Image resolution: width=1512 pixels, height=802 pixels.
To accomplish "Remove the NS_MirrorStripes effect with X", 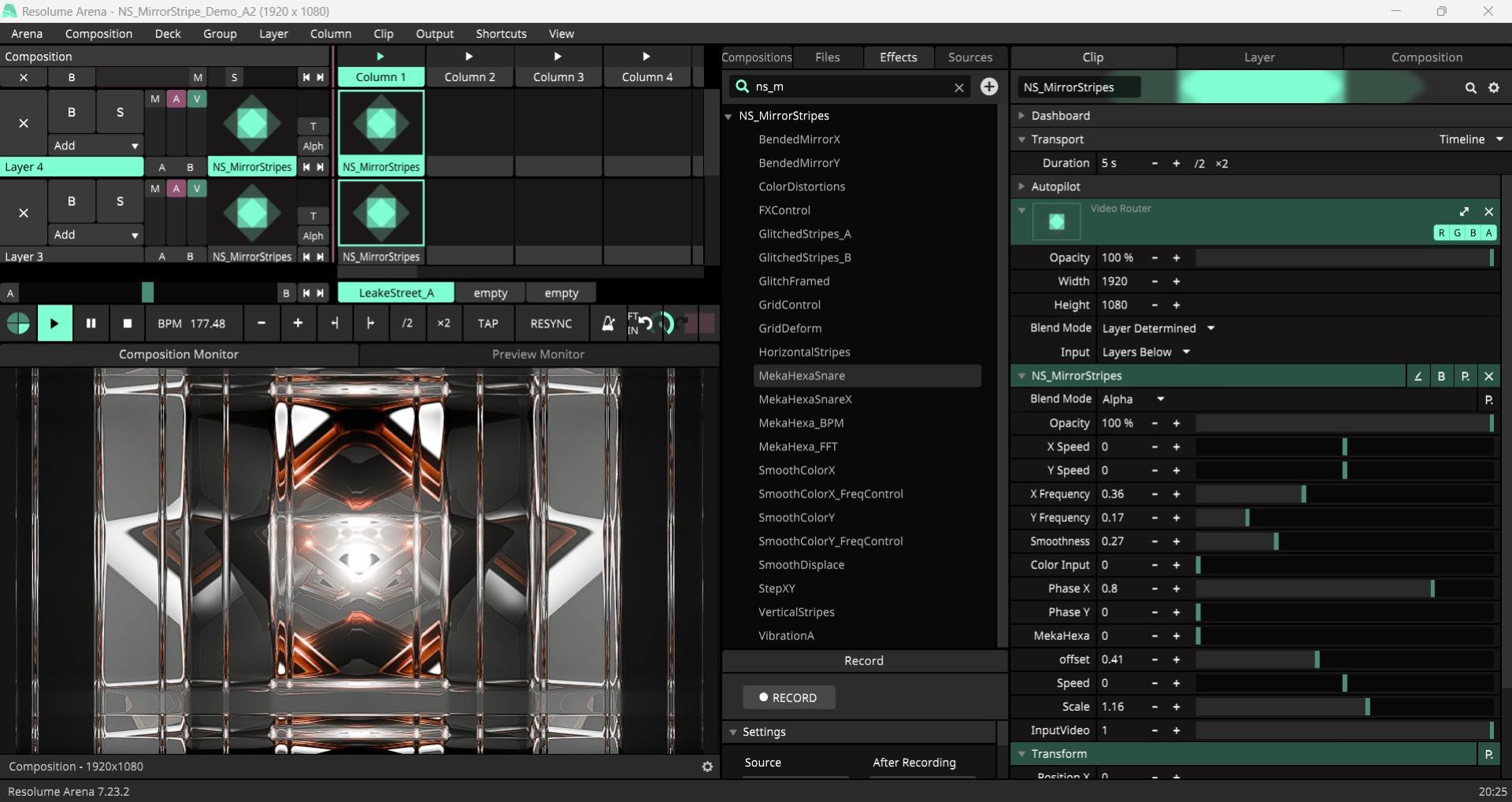I will pos(1488,376).
